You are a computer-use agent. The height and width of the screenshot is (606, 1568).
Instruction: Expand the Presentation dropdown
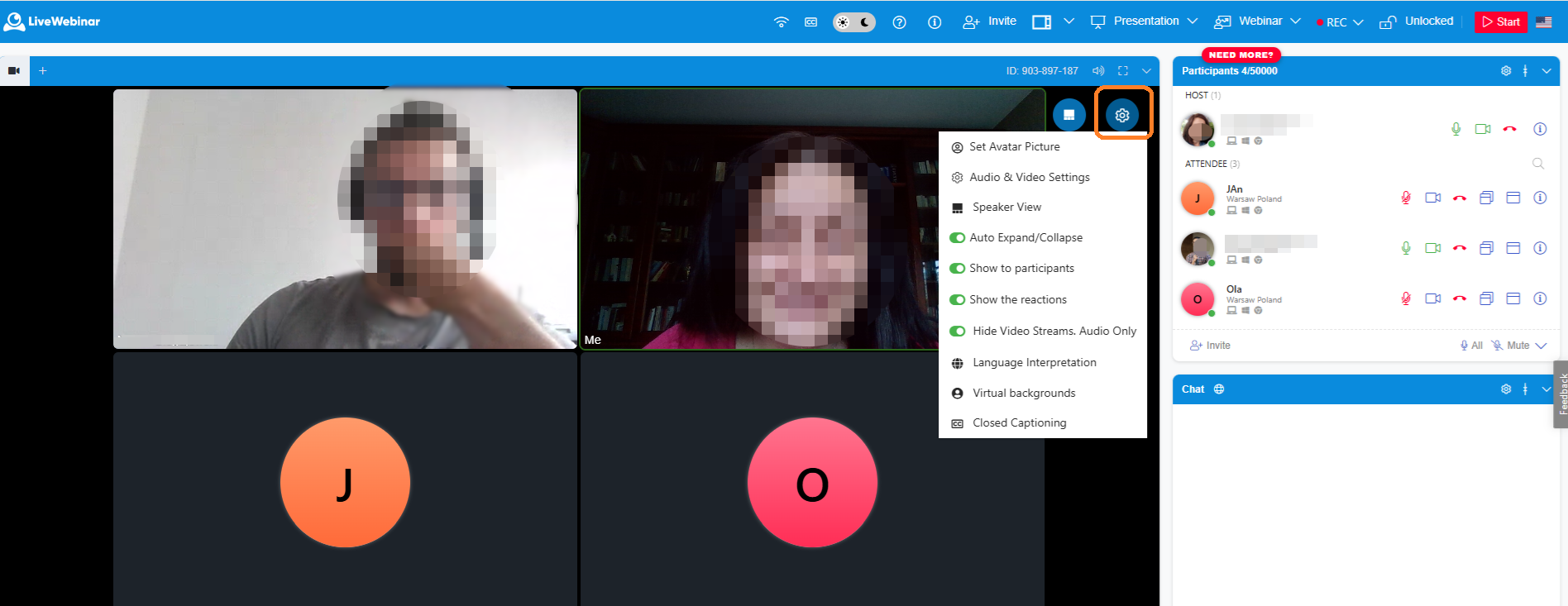pos(1192,21)
